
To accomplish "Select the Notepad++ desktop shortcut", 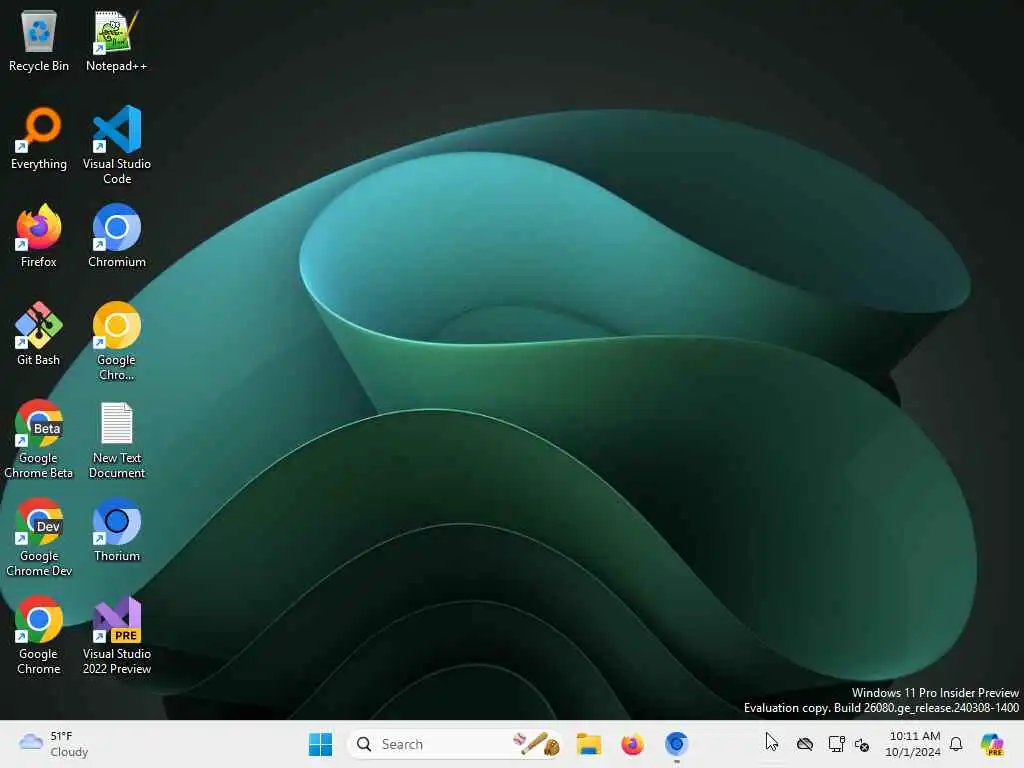I will coord(116,40).
